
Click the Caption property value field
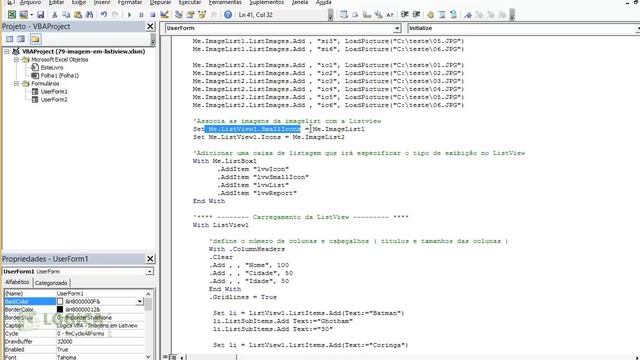(100, 325)
